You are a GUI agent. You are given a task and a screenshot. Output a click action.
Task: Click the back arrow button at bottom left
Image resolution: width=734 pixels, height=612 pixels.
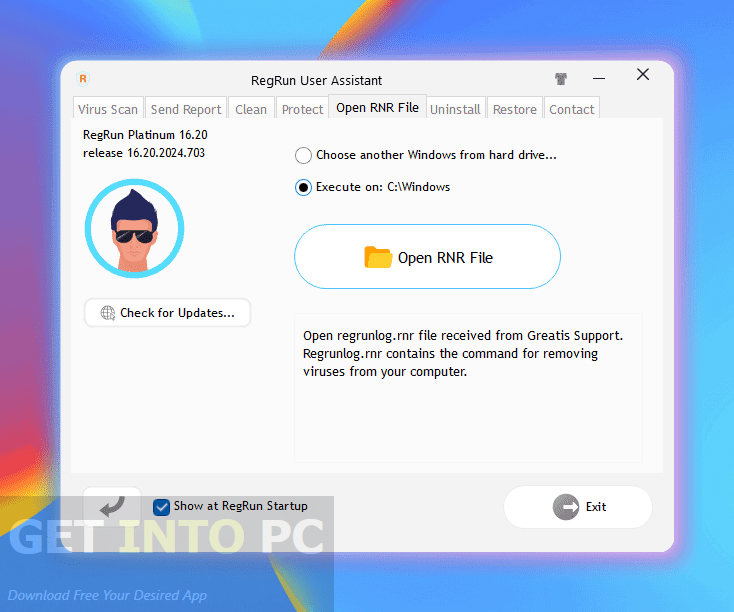point(112,505)
